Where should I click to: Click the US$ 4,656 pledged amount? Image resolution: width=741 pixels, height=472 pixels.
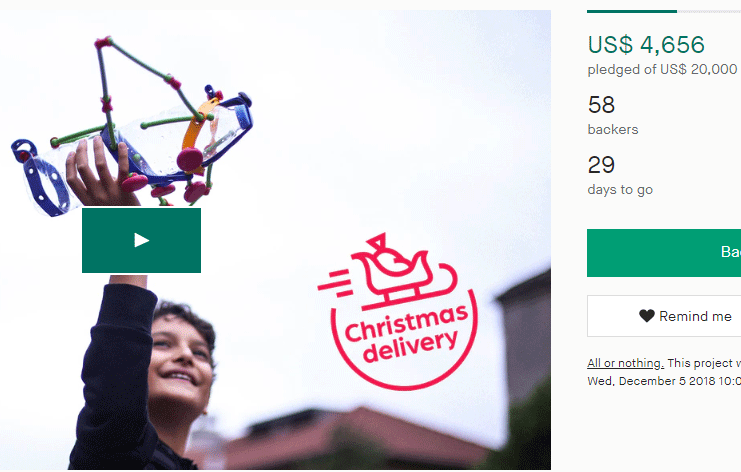click(x=646, y=45)
